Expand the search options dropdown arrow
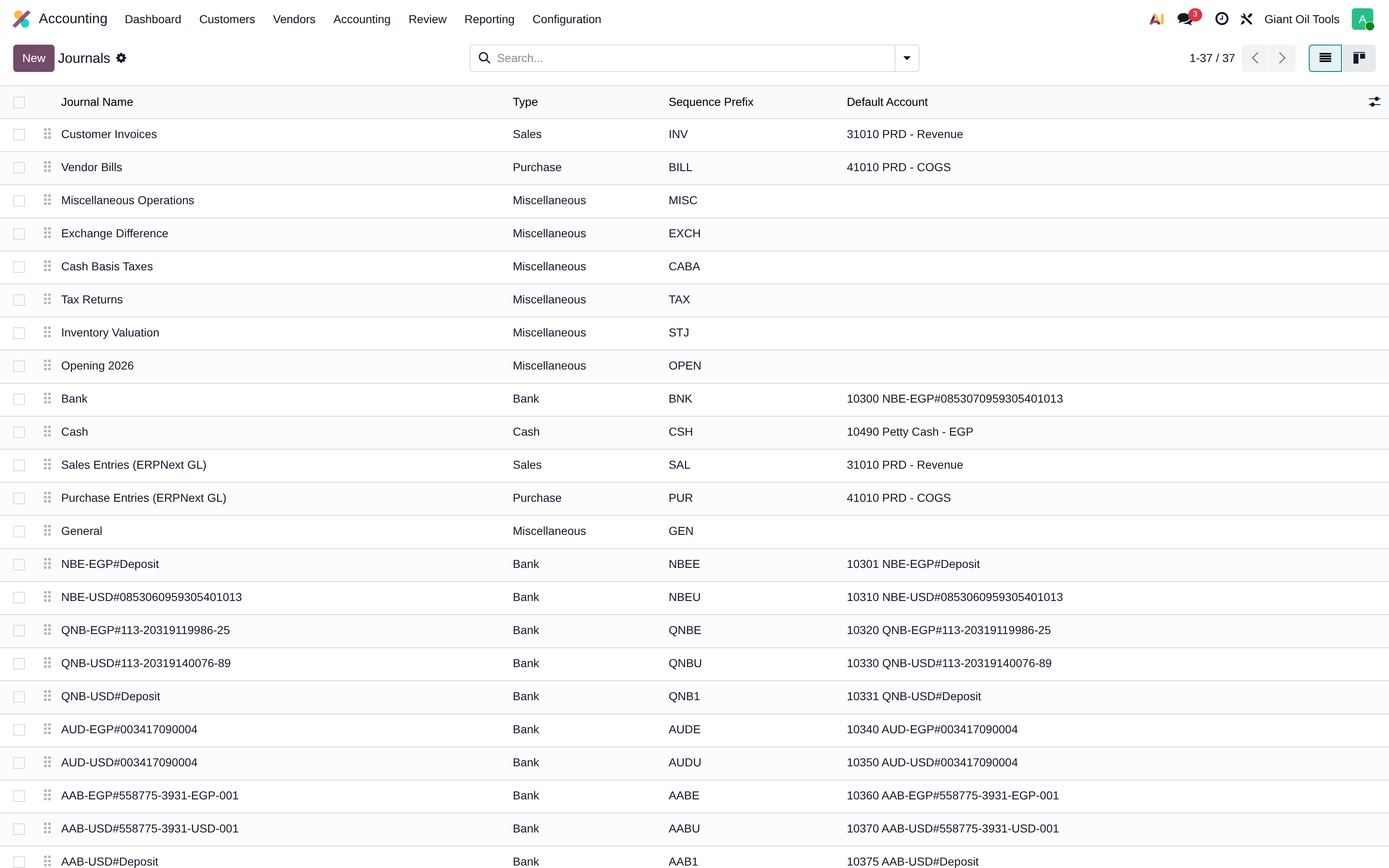Screen dimensions: 1389x868 (x=907, y=58)
